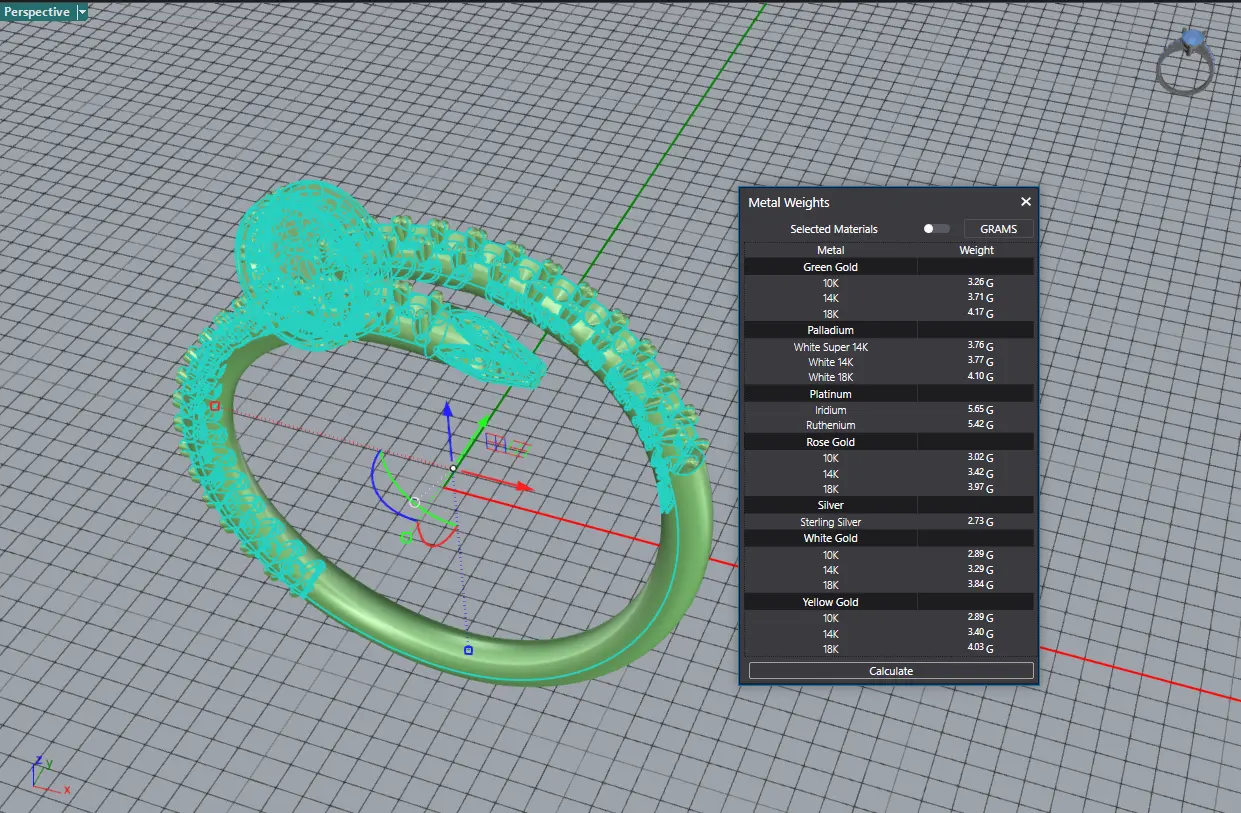Select the Sterling Silver row
Viewport: 1241px width, 813px height.
tap(830, 522)
